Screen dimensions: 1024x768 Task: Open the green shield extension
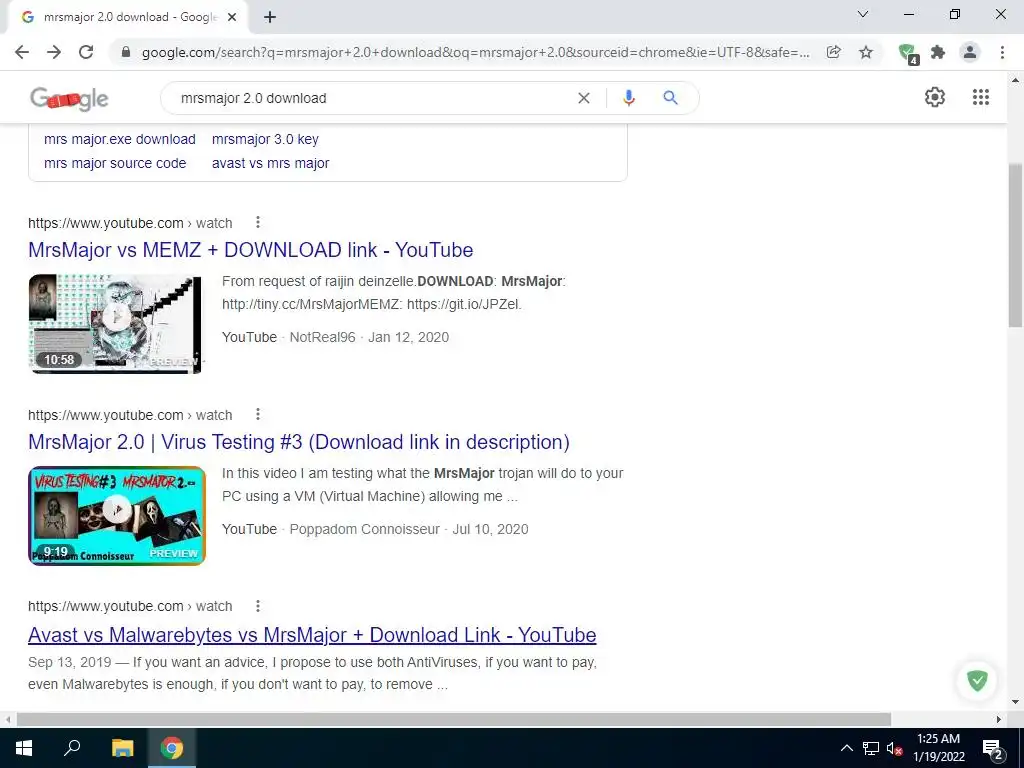[x=908, y=53]
